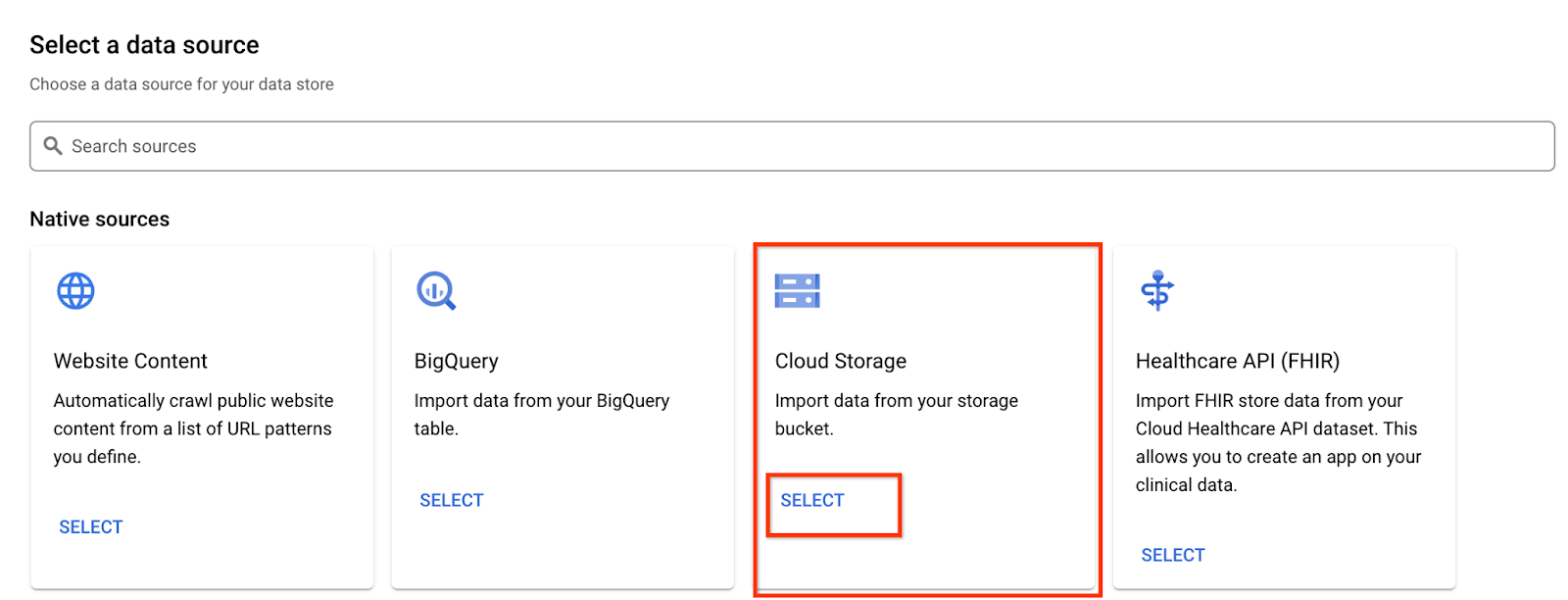Click the 'Select a data source' heading
This screenshot has width=1568, height=600.
tap(144, 45)
